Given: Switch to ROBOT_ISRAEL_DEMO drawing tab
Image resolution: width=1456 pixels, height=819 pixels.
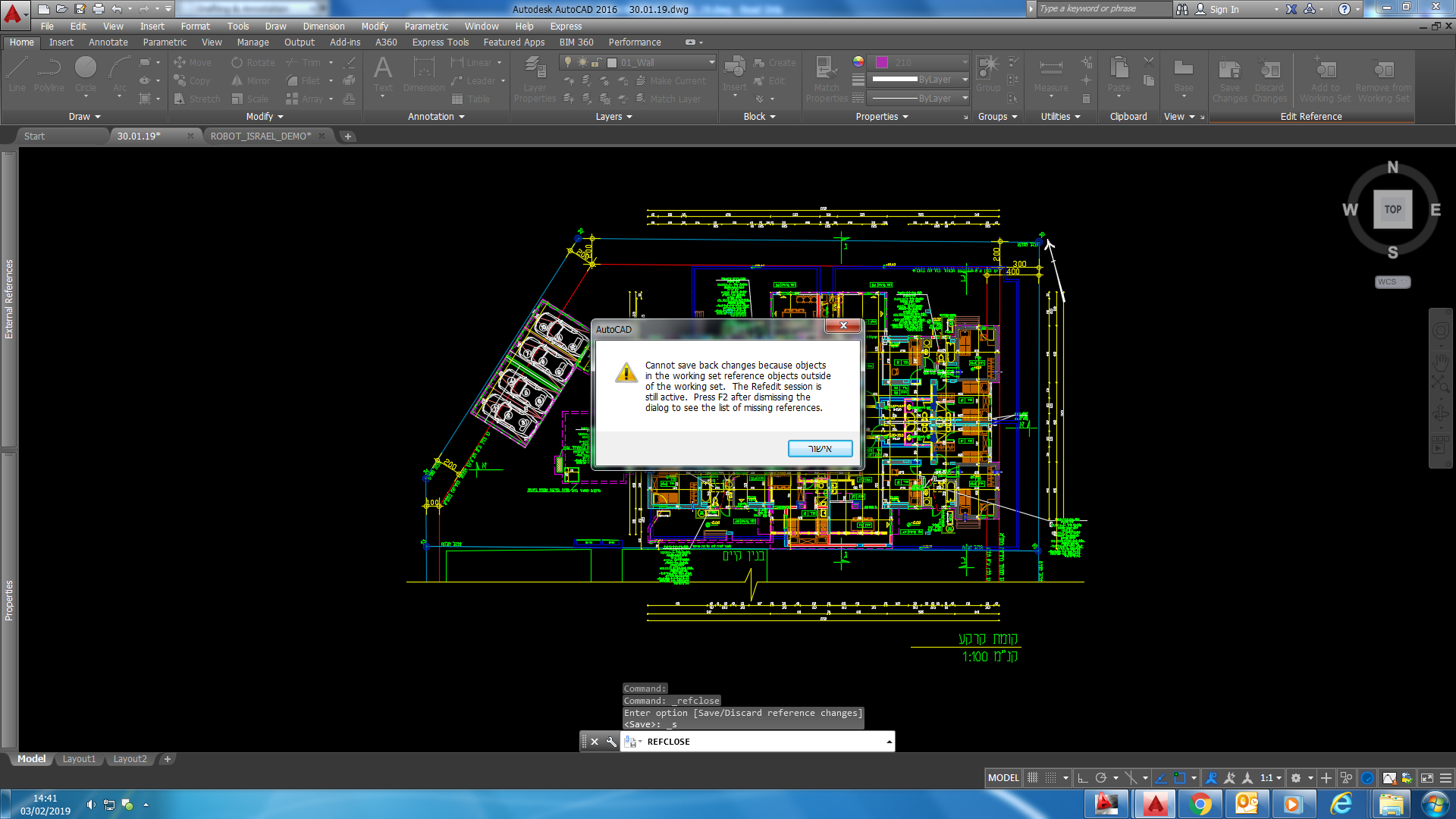Looking at the screenshot, I should [260, 136].
